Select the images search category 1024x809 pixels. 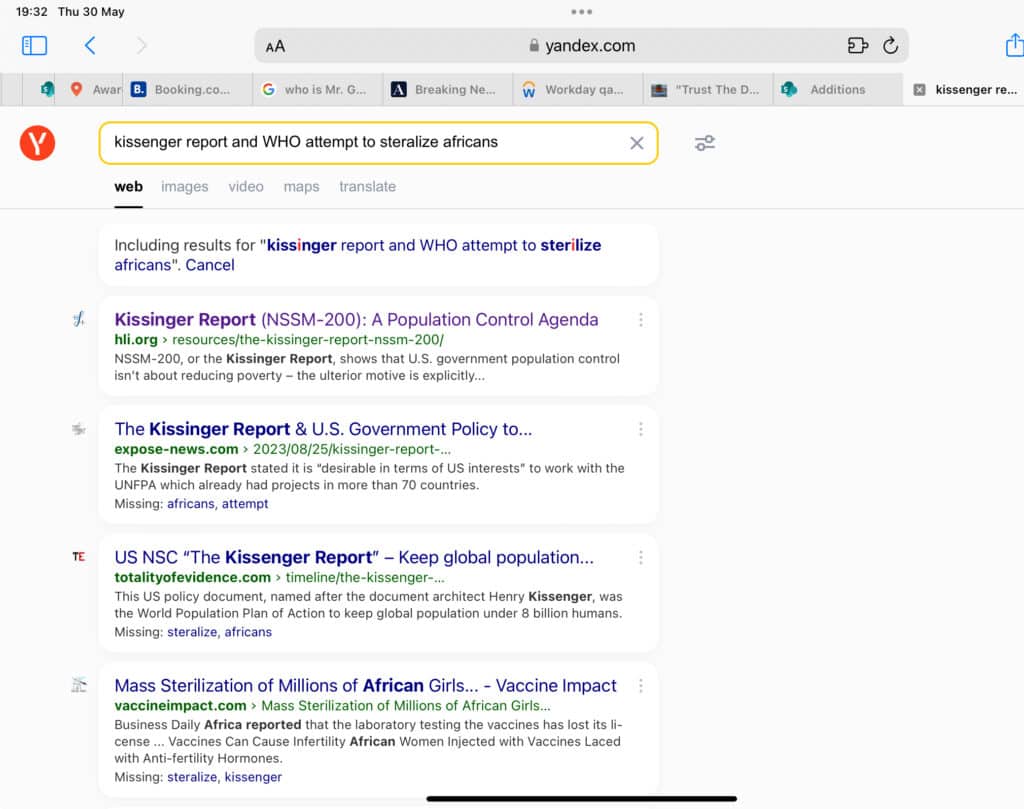(184, 187)
